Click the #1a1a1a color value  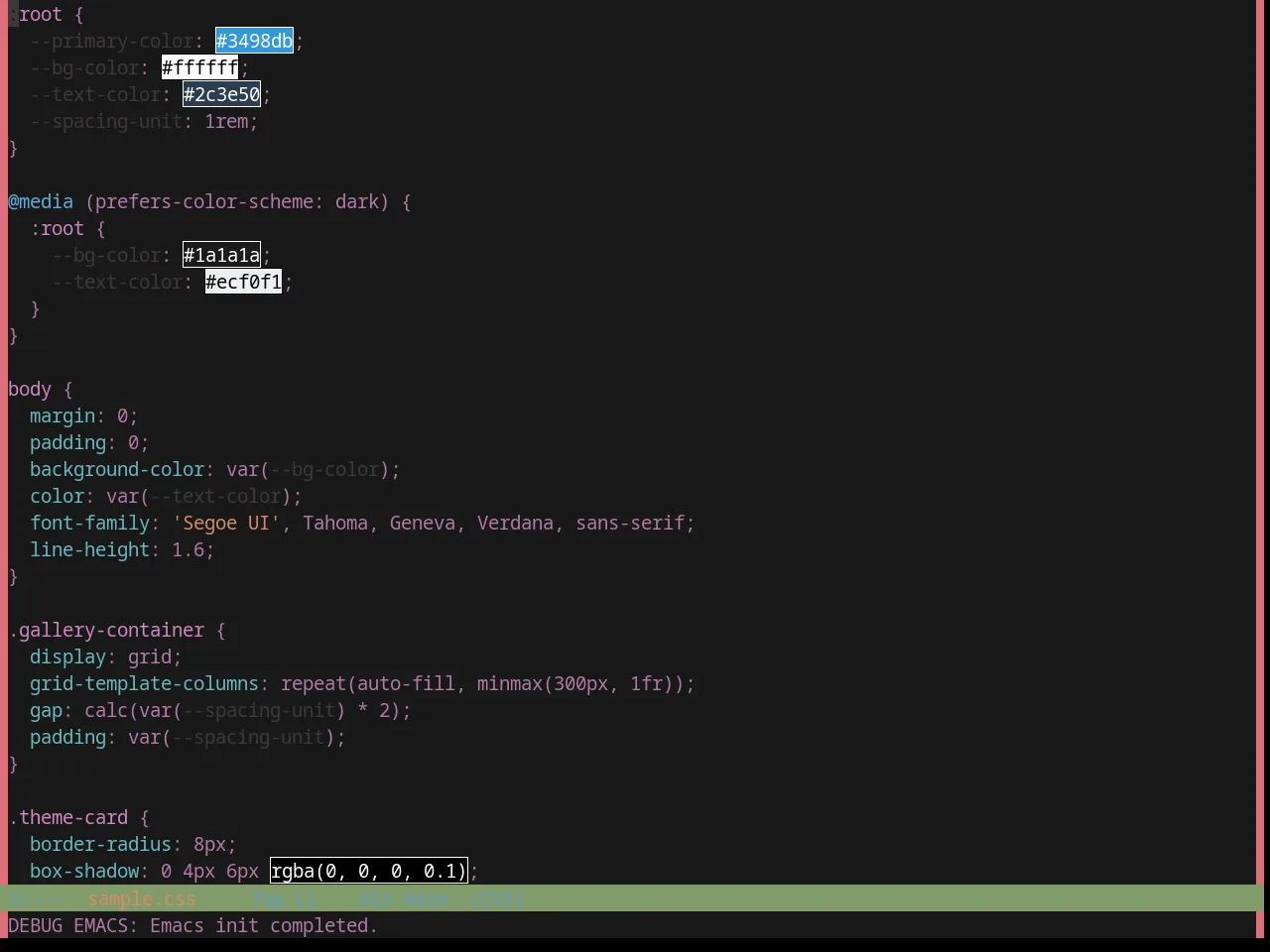coord(221,255)
